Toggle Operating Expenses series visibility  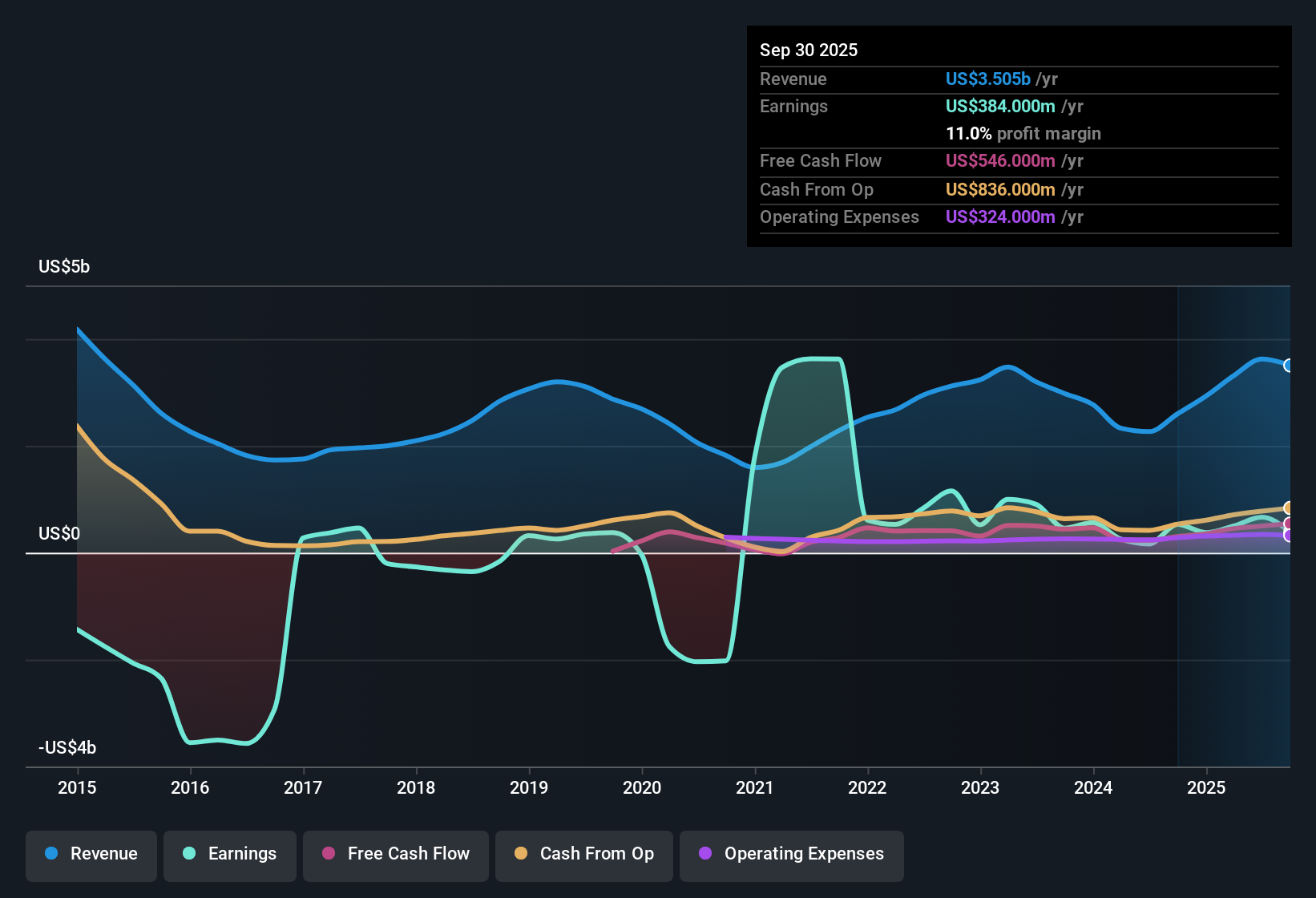click(791, 854)
